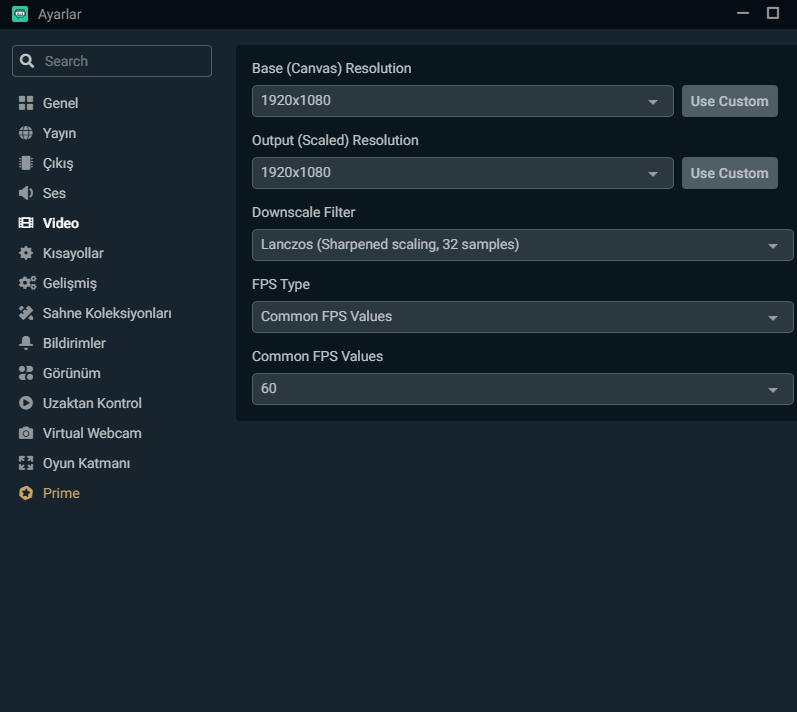Image resolution: width=797 pixels, height=712 pixels.
Task: Go to Gelişmiş settings section
Action: click(69, 283)
